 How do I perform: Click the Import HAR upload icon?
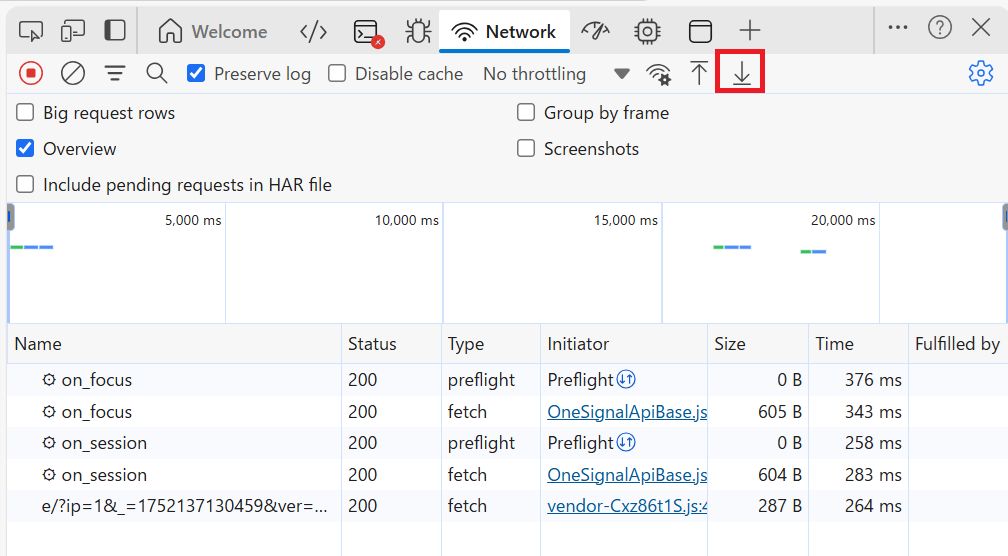699,74
